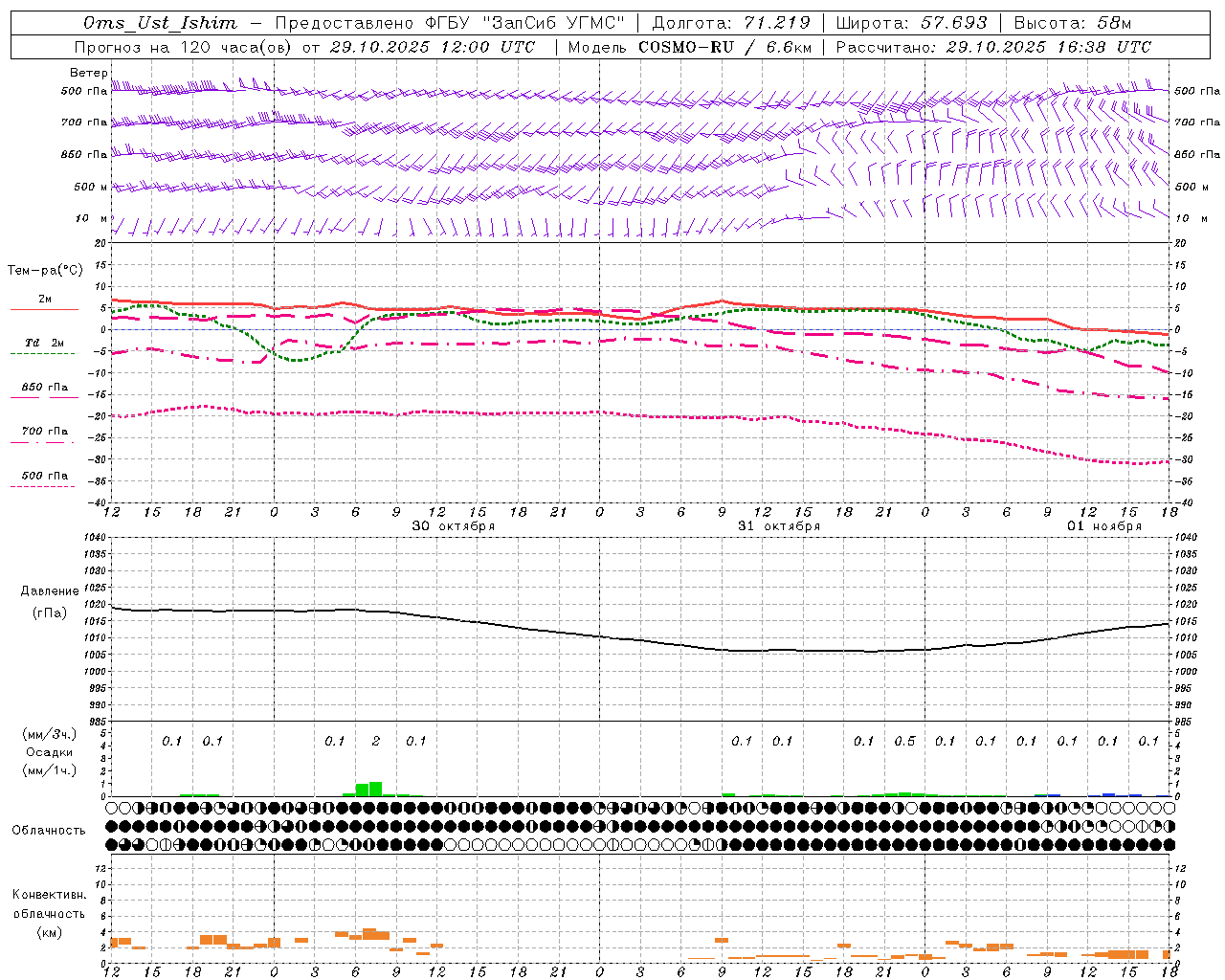Select the "Долгота: 71.219" header value
Screen dimensions: 1225x980
pyautogui.click(x=731, y=23)
